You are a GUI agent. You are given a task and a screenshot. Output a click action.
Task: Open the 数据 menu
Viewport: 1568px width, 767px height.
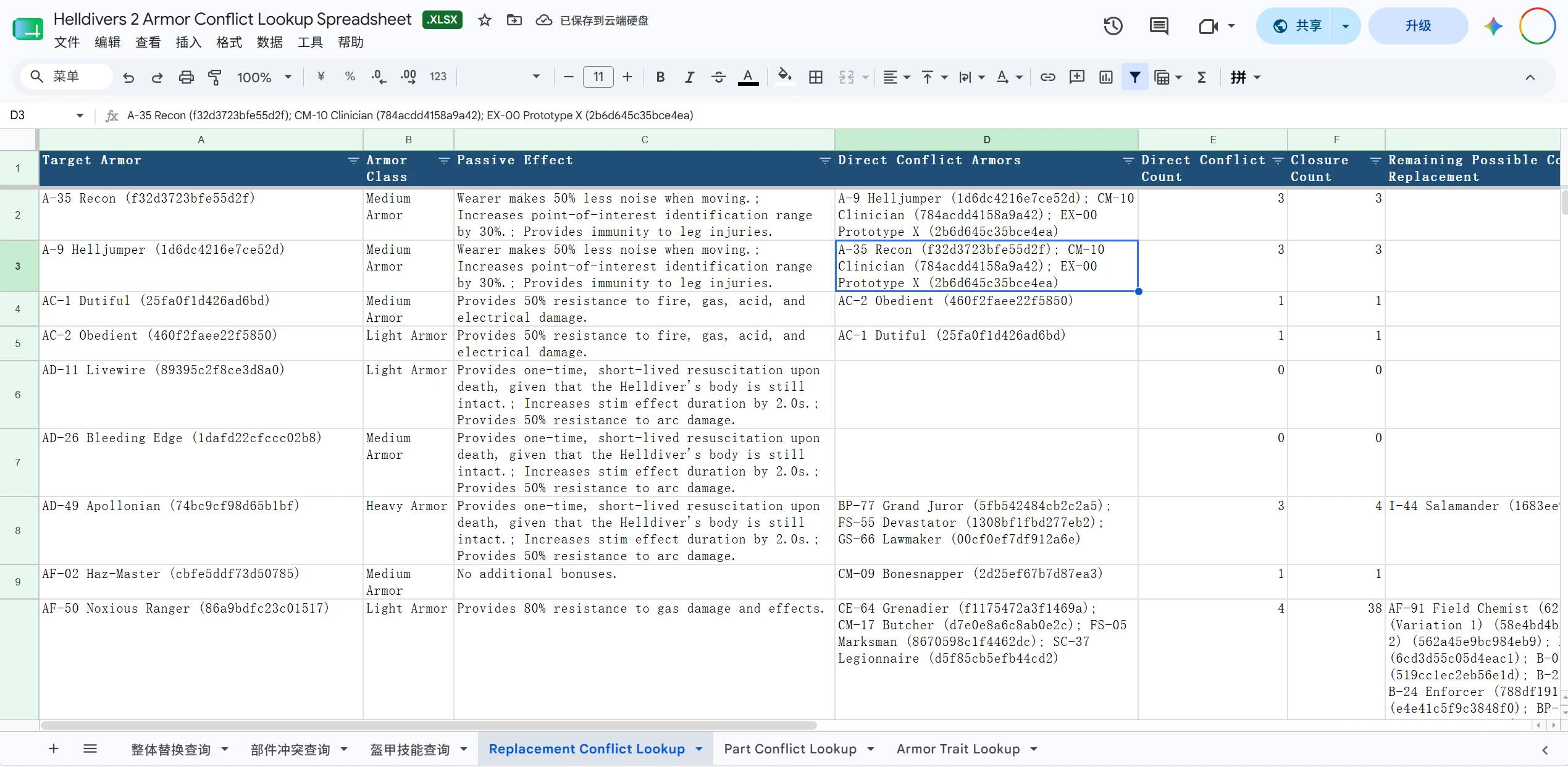click(x=269, y=42)
